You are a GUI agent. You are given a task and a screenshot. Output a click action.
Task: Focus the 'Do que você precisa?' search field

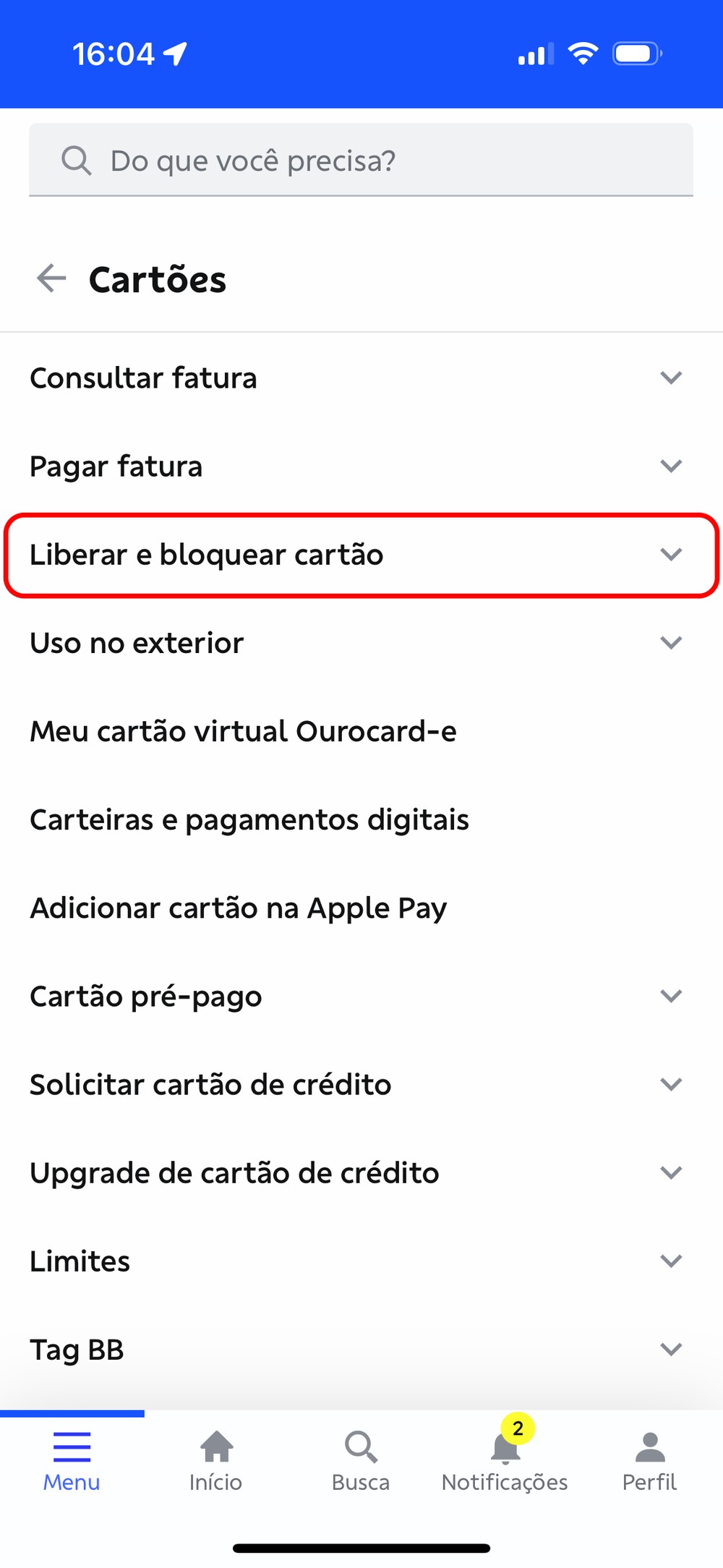tap(361, 160)
